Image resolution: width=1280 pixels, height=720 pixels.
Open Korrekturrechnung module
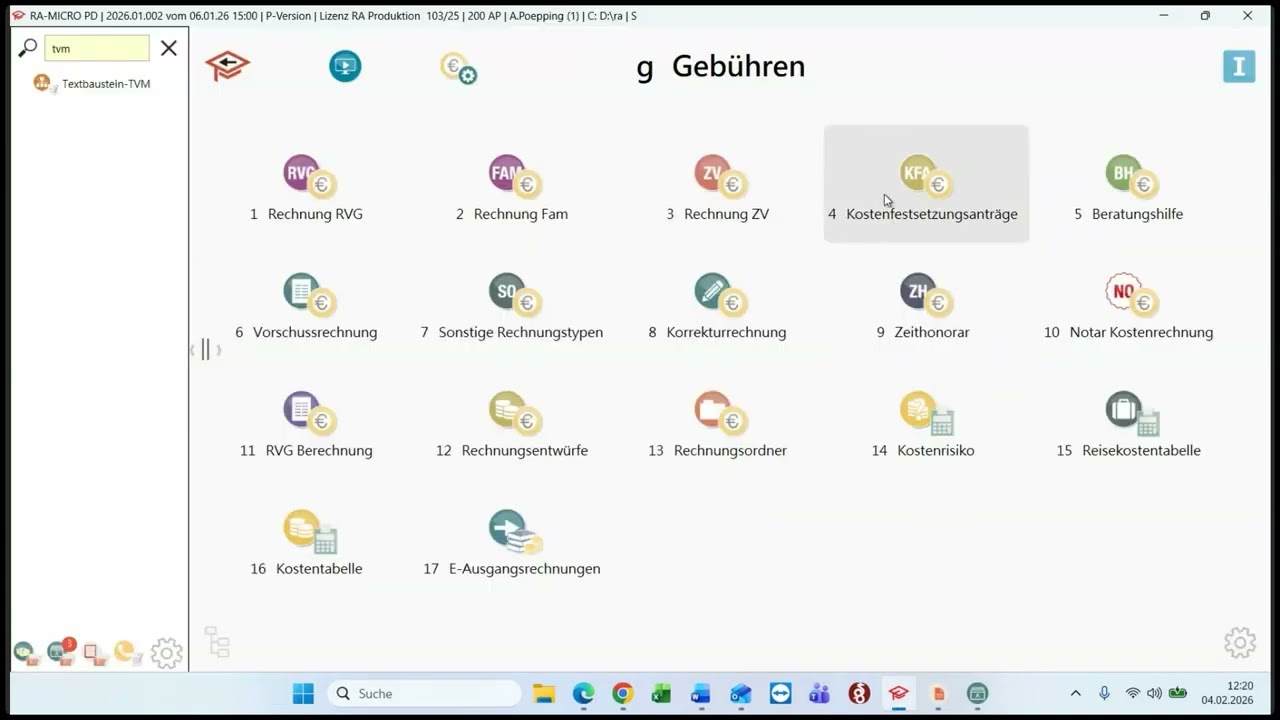[717, 306]
